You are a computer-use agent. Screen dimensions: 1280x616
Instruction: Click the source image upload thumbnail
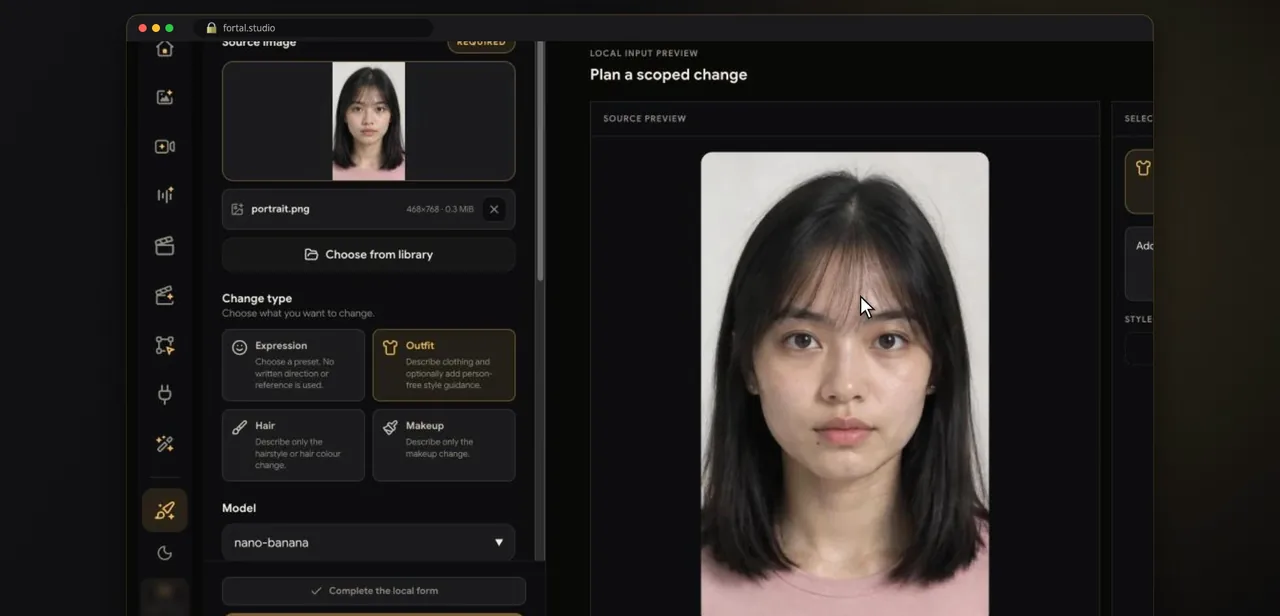368,121
